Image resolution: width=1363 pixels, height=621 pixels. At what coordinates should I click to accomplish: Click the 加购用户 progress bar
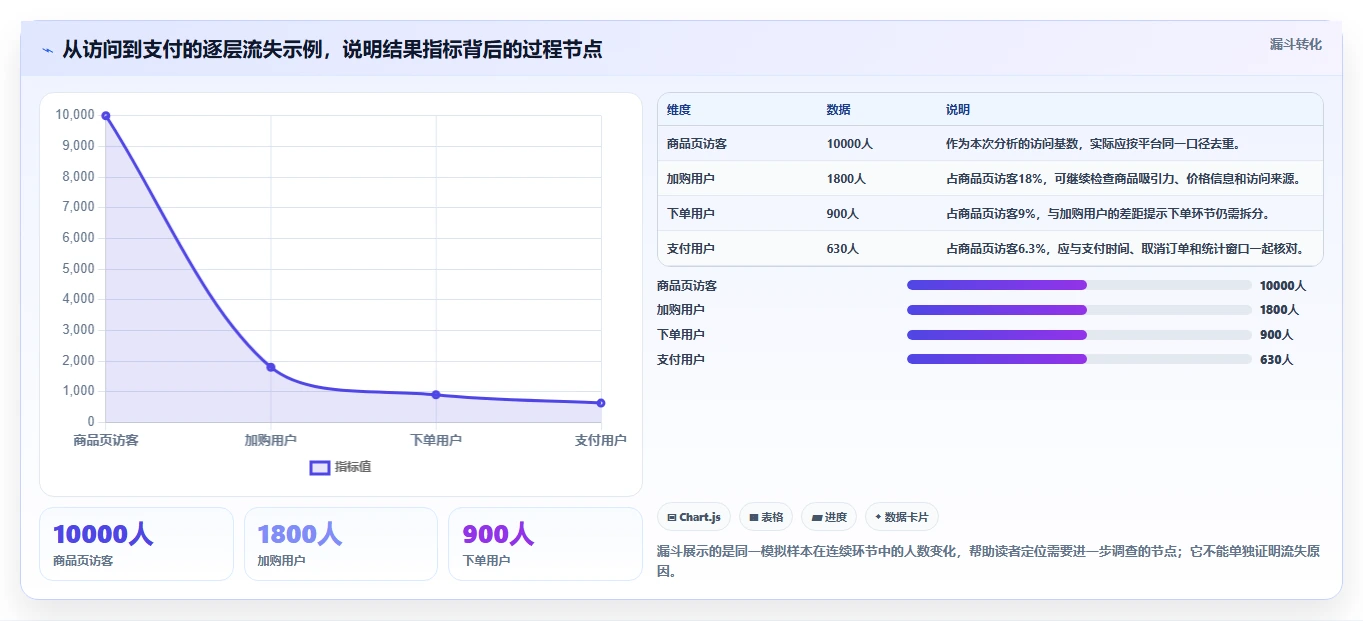(x=1079, y=310)
